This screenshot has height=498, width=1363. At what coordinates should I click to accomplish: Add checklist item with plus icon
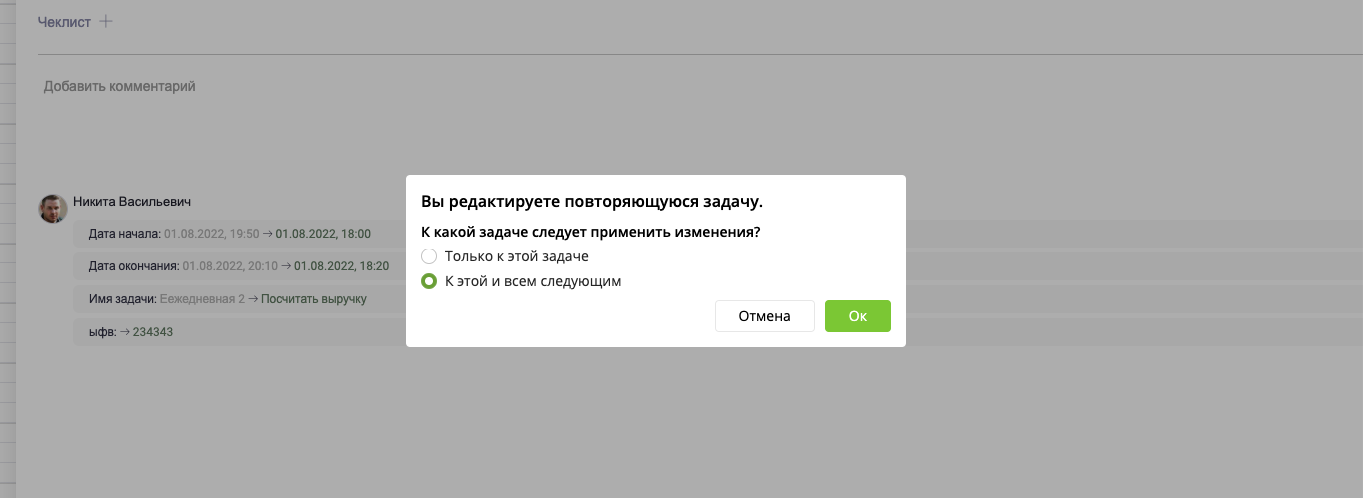coord(106,21)
